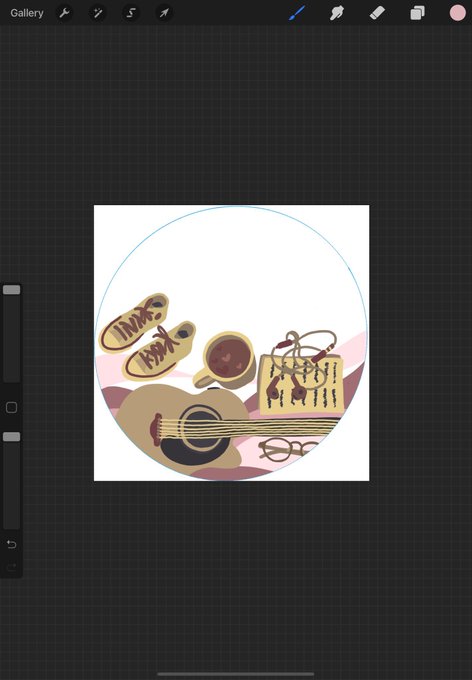Select the Brush paint tool

tap(297, 13)
